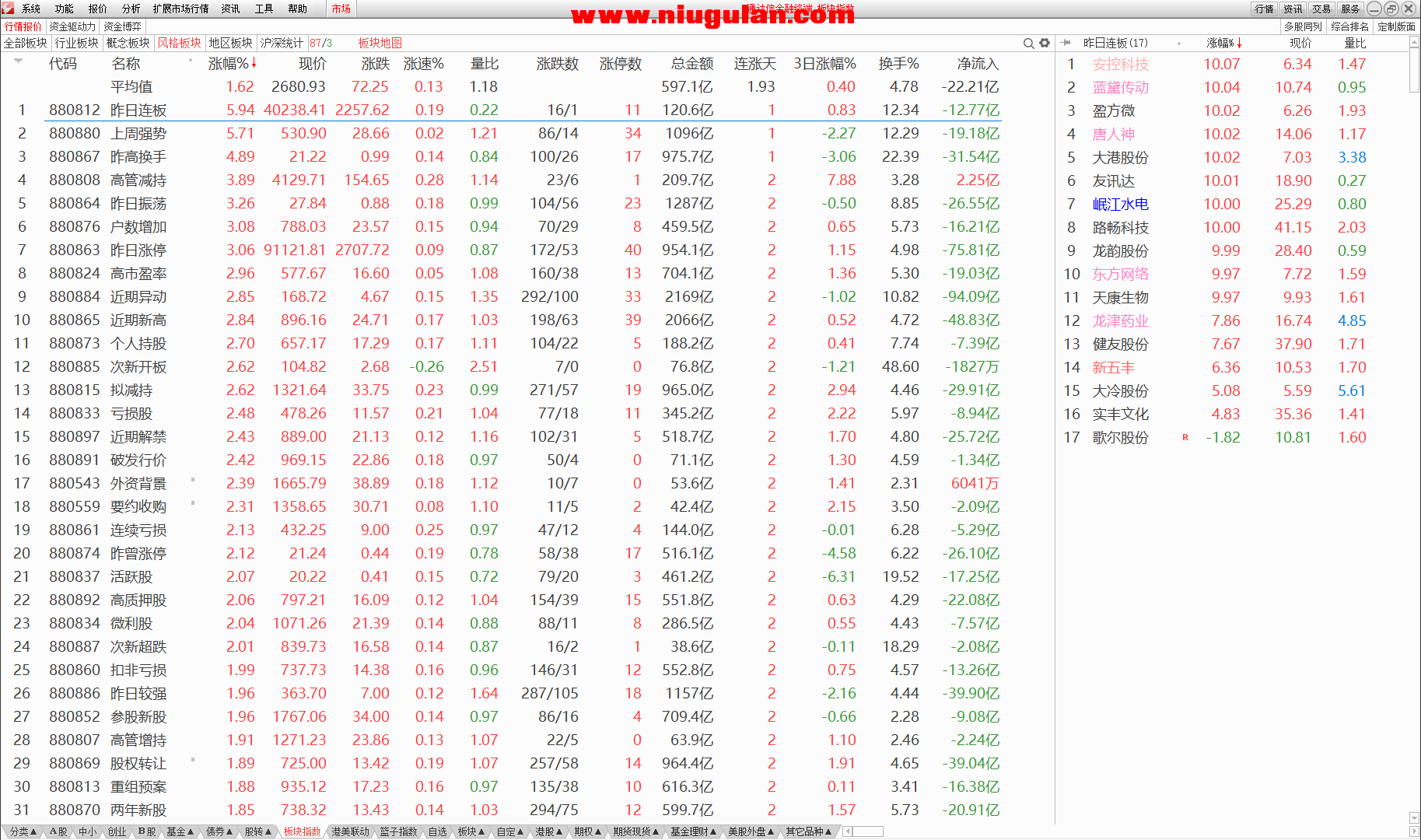Open the 工具 menu
The height and width of the screenshot is (840, 1421).
pos(264,9)
